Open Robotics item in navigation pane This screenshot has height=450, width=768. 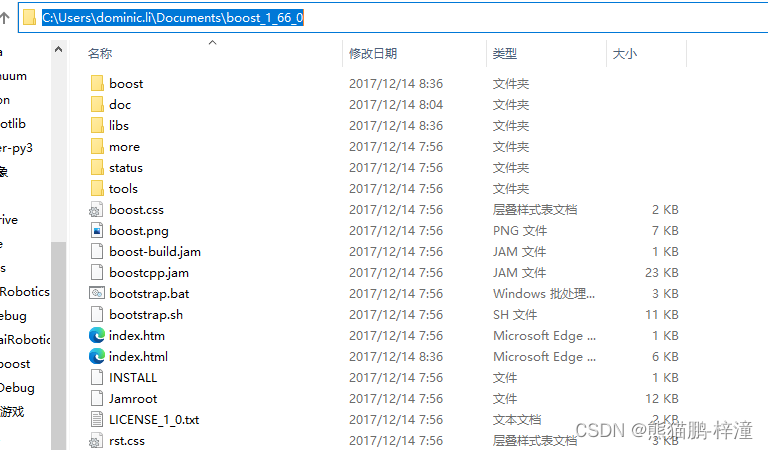click(24, 291)
